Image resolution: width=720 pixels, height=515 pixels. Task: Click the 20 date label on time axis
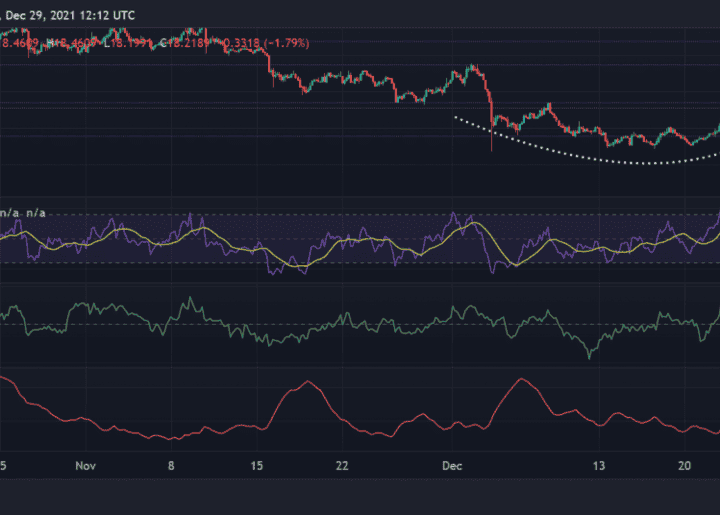point(685,466)
